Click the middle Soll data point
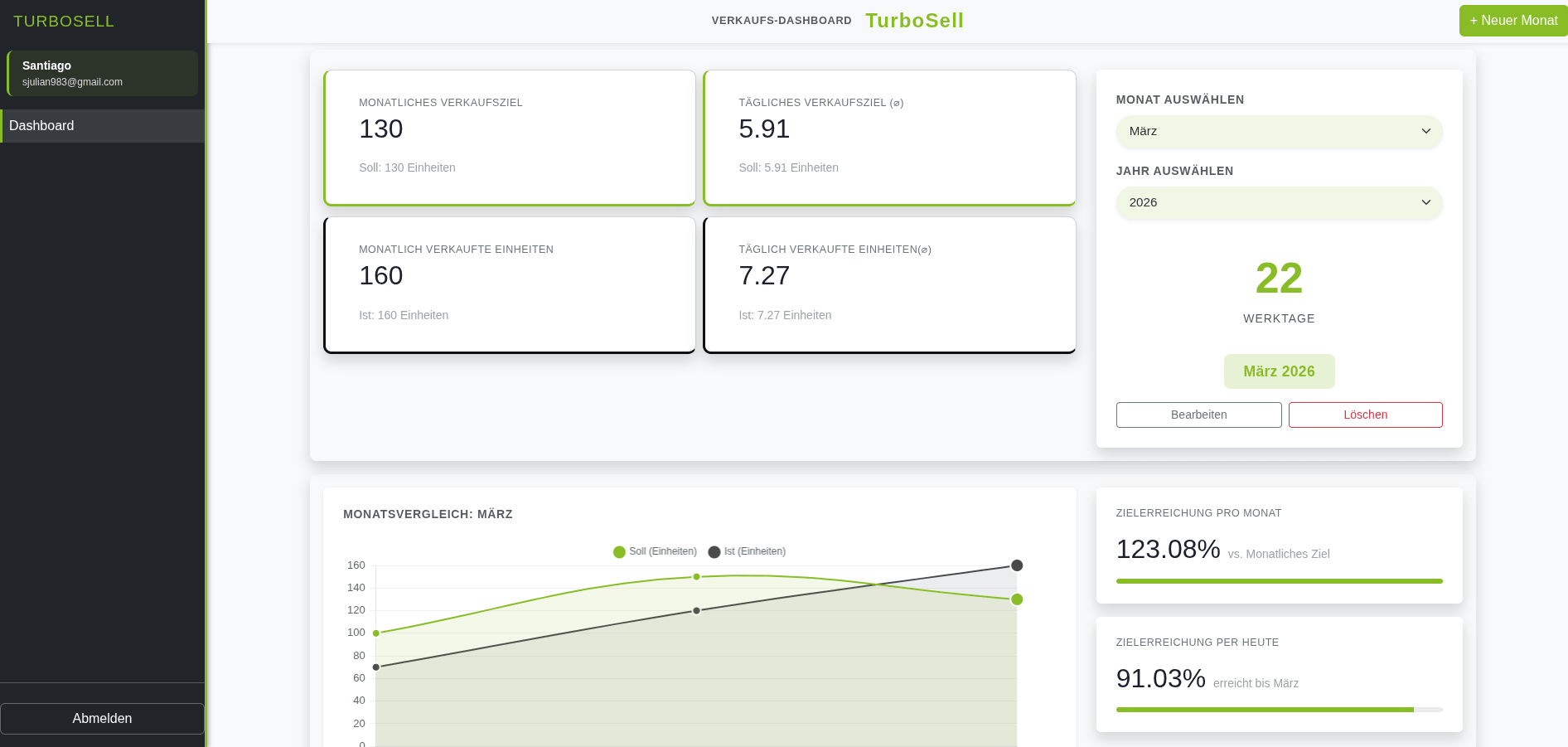This screenshot has width=1568, height=747. pyautogui.click(x=696, y=577)
